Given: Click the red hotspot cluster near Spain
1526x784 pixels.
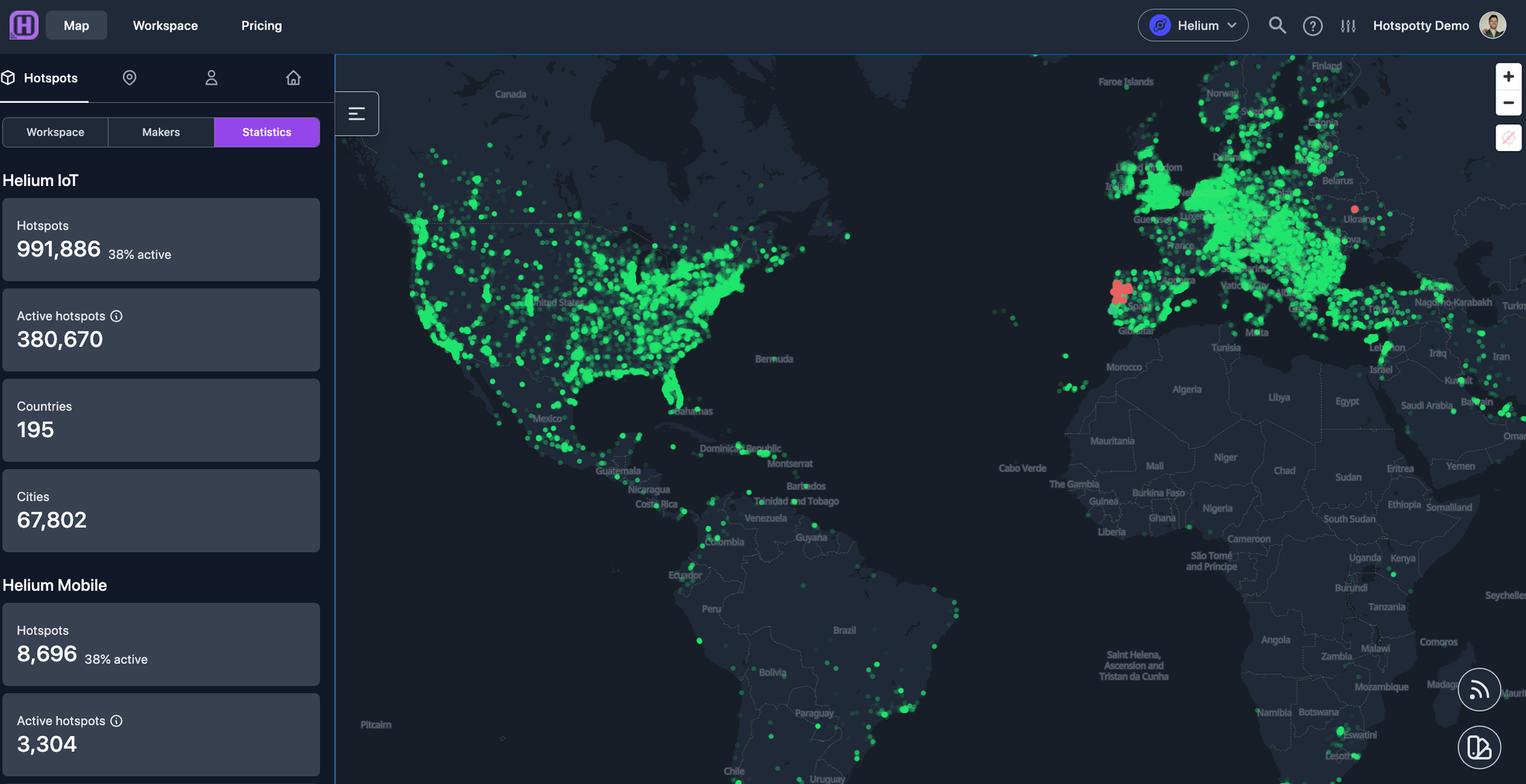Looking at the screenshot, I should [1121, 291].
